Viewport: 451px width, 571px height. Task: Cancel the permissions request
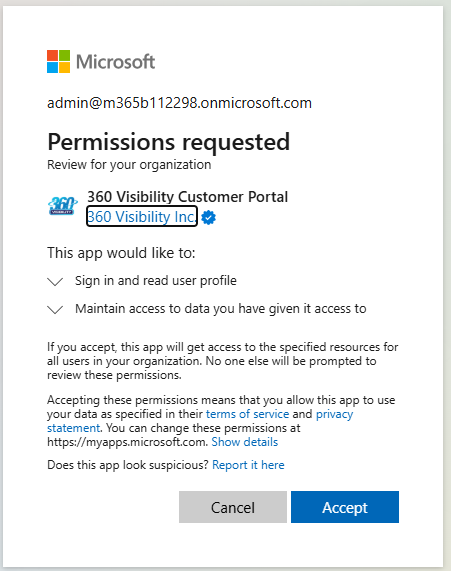(x=233, y=507)
